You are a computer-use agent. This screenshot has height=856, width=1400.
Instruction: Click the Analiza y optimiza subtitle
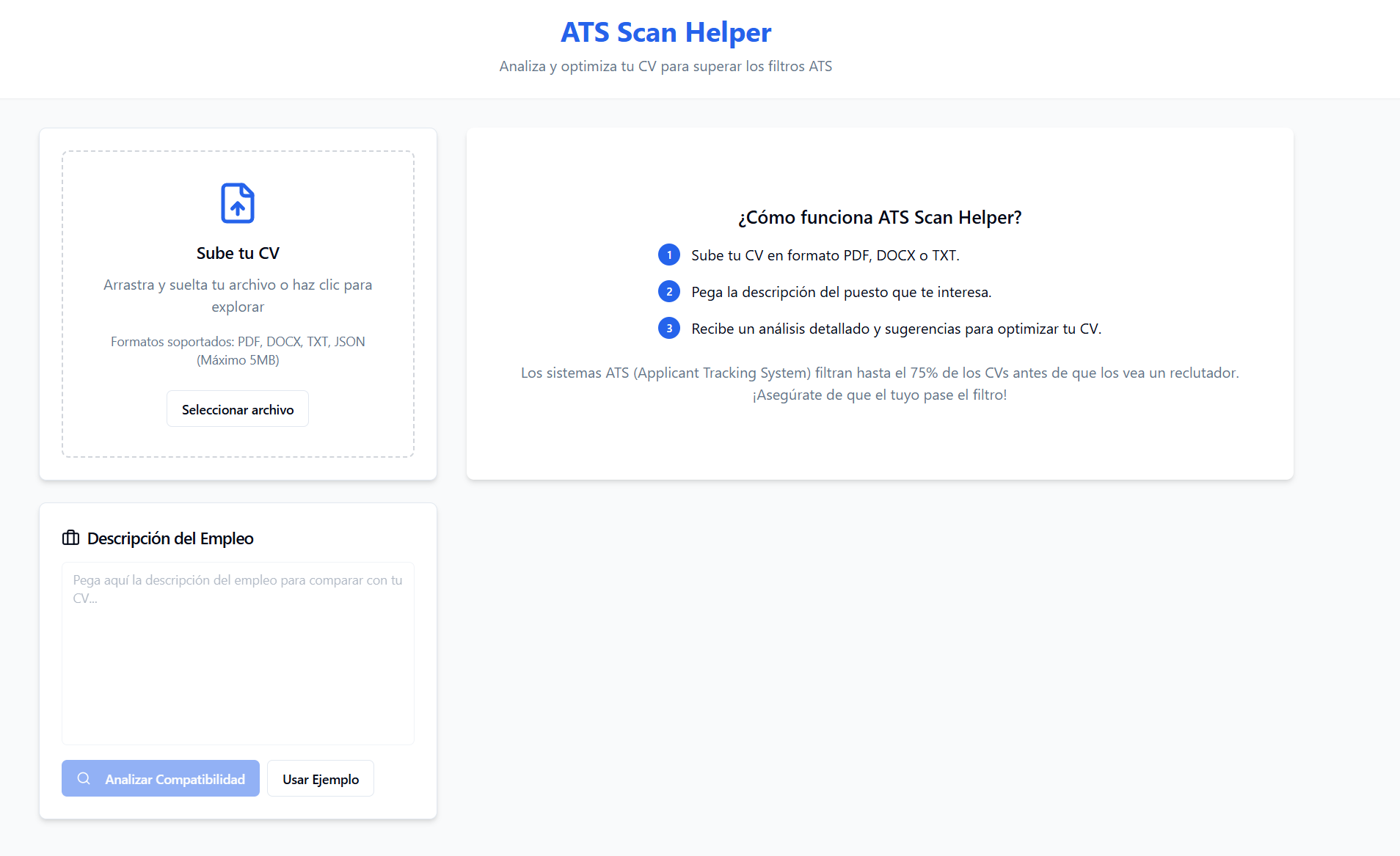665,65
